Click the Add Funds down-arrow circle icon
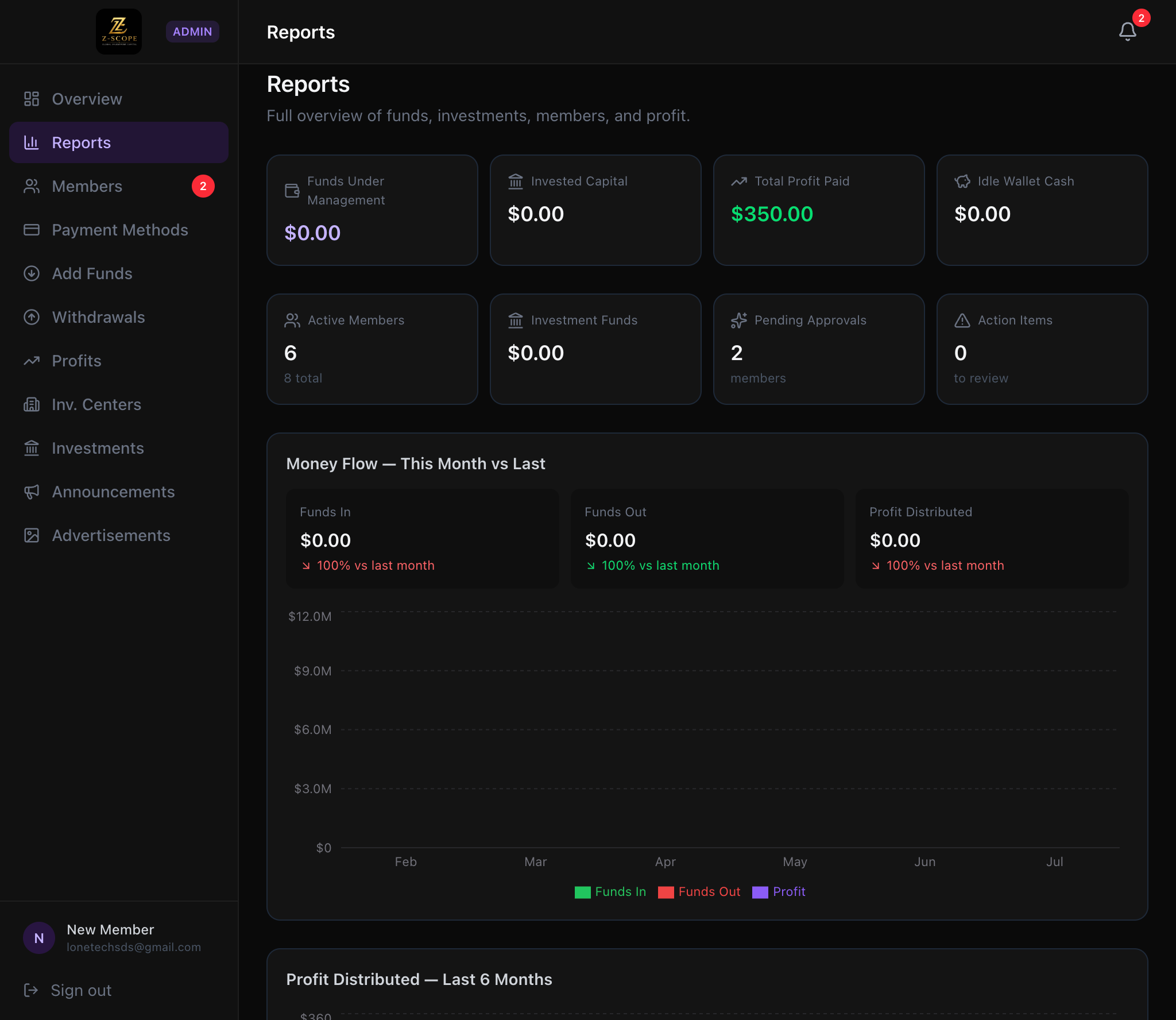Screen dimensions: 1176x1020 coord(32,273)
